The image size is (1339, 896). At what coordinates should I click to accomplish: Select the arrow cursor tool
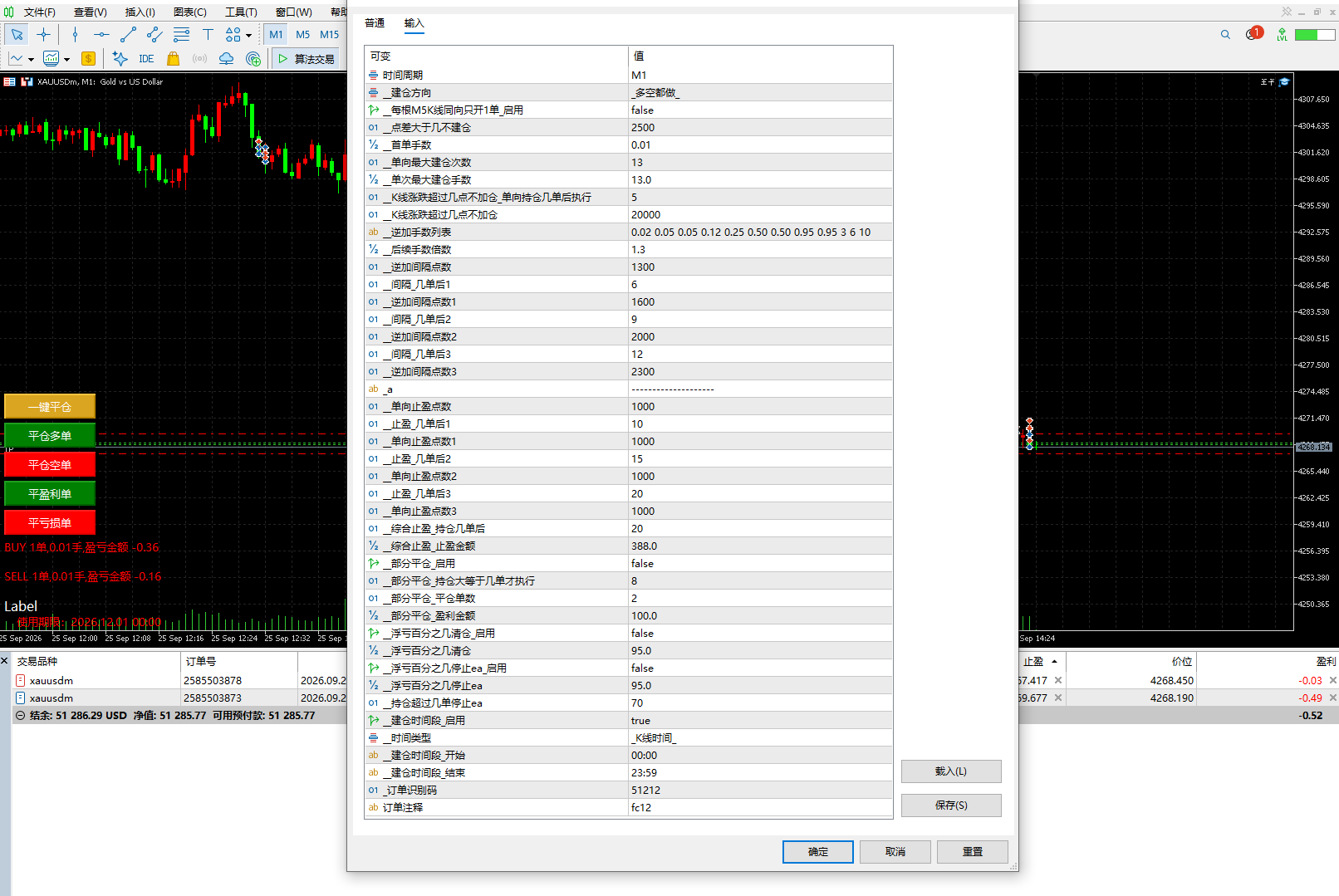point(17,34)
